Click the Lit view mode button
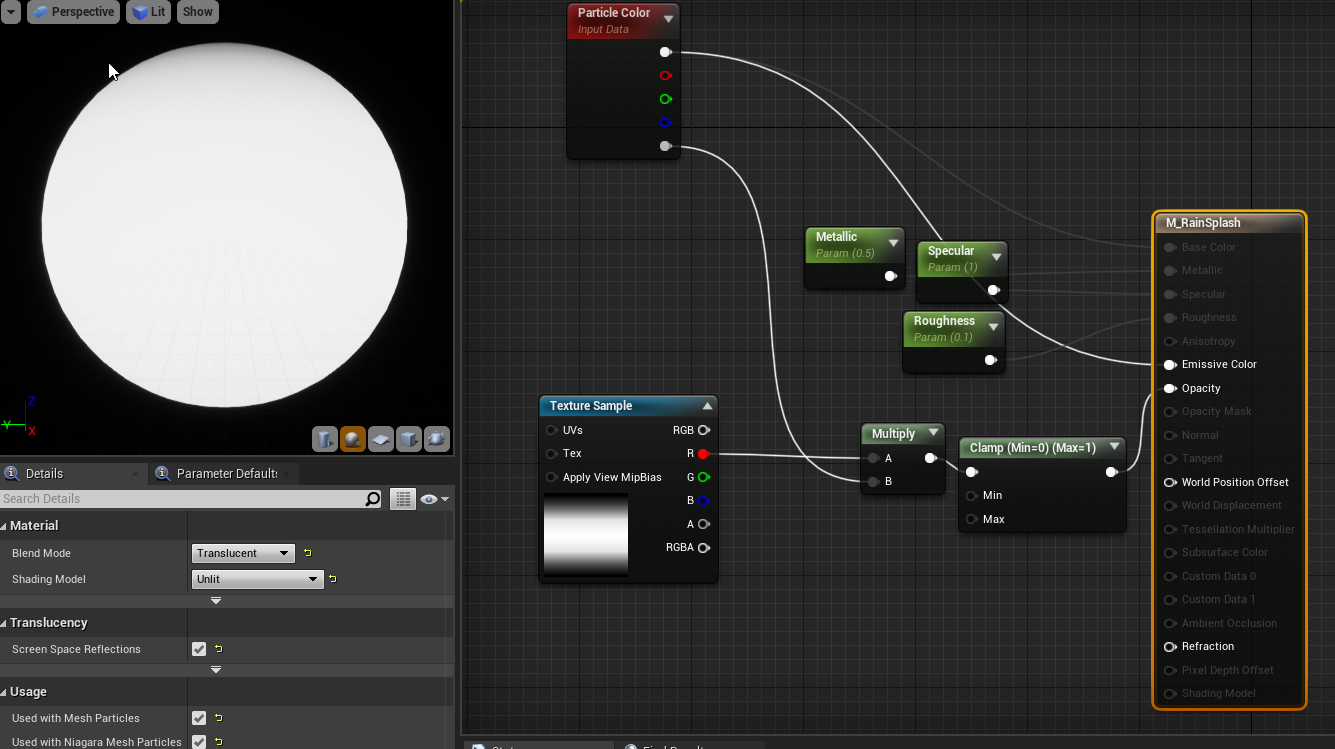This screenshot has width=1335, height=749. pyautogui.click(x=148, y=12)
